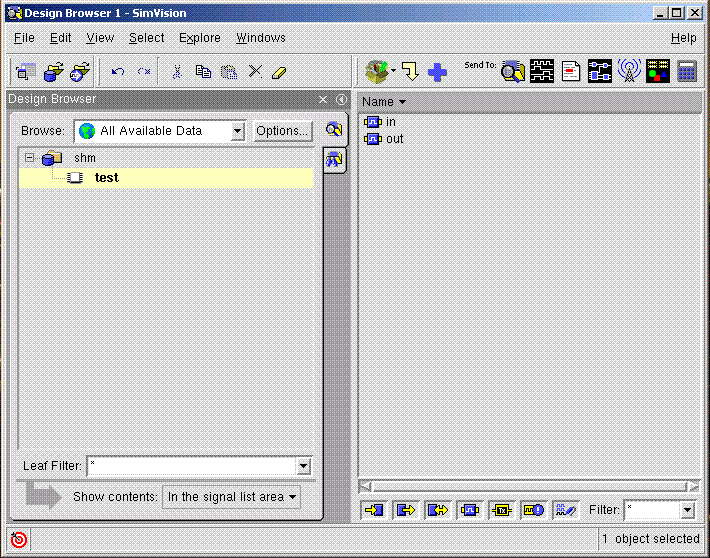Open the View menu
The height and width of the screenshot is (558, 710).
[100, 38]
